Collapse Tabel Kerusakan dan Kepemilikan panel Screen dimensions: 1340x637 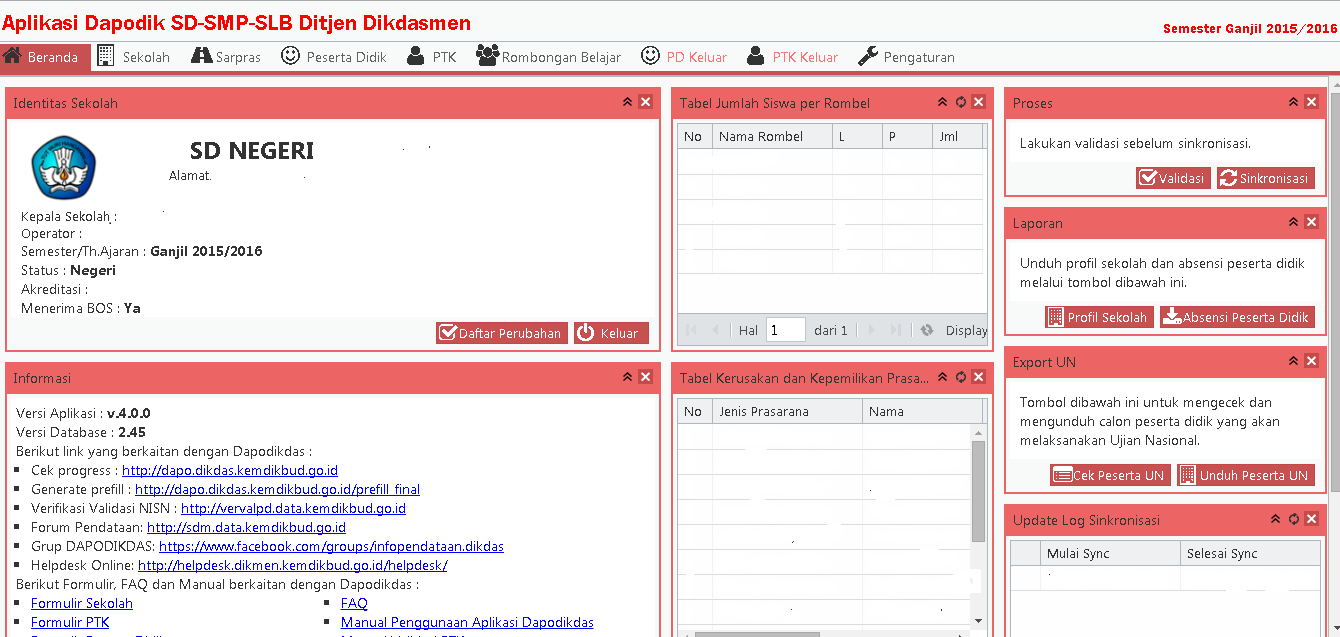942,377
